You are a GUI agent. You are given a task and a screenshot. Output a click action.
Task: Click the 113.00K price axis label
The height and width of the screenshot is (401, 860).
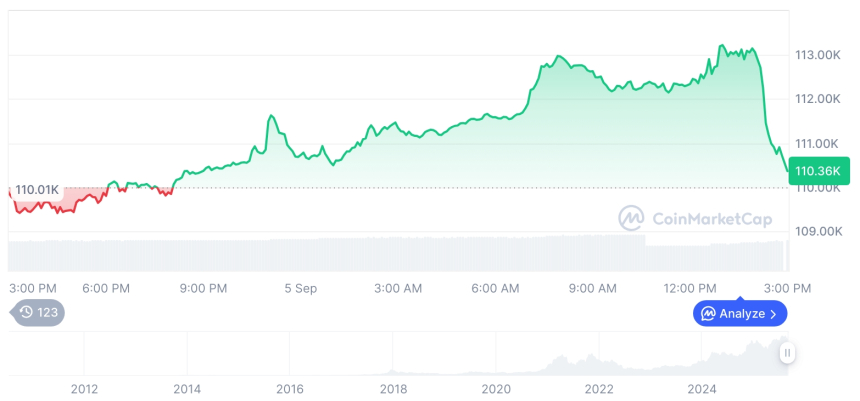[816, 54]
